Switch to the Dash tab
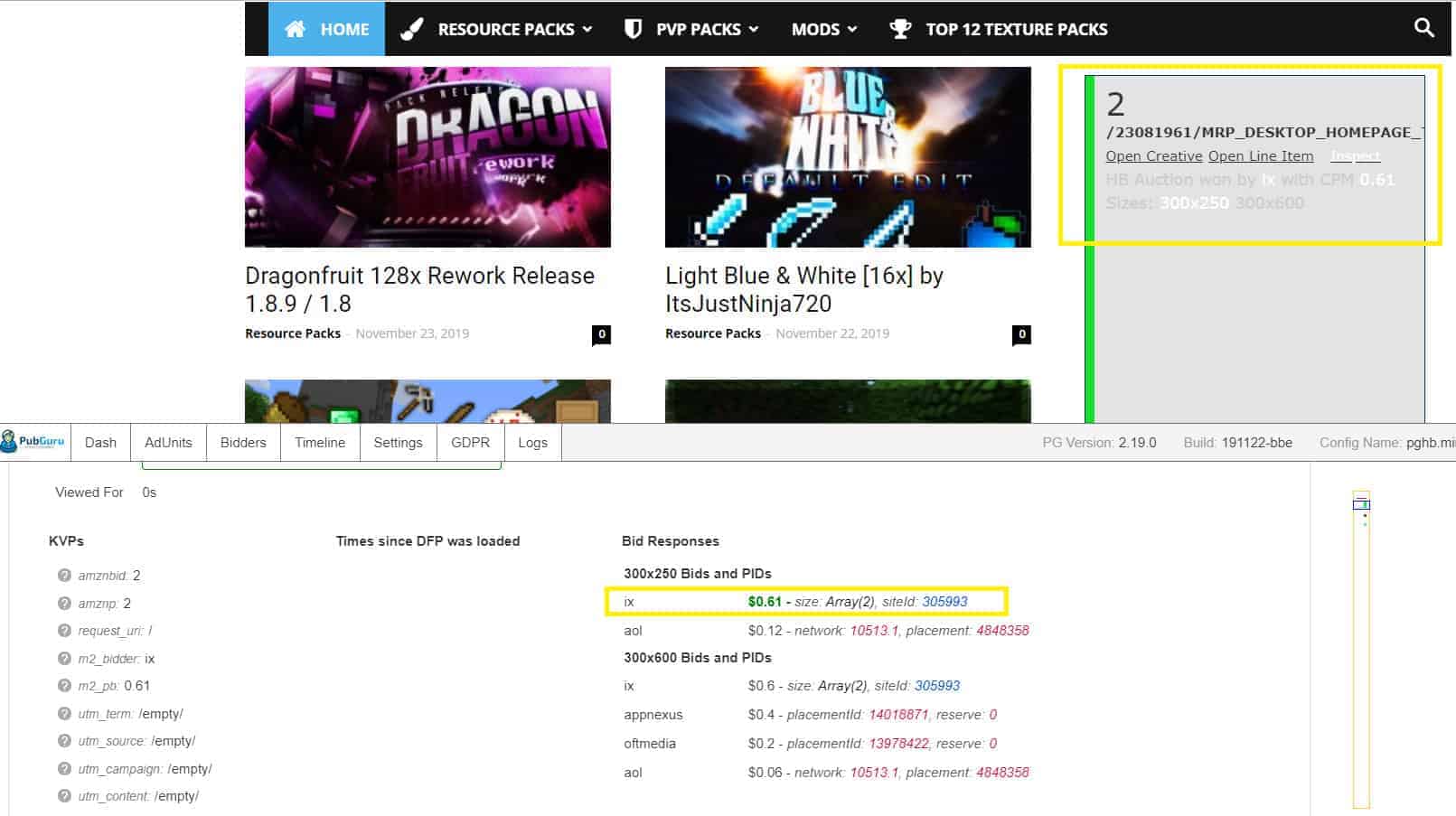Viewport: 1456px width, 816px height. point(100,442)
